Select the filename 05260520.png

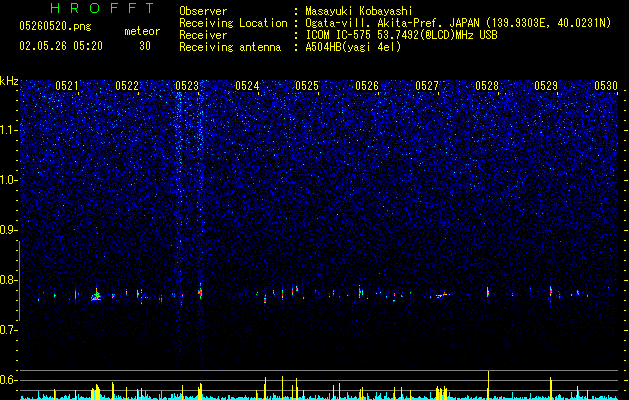[x=55, y=26]
